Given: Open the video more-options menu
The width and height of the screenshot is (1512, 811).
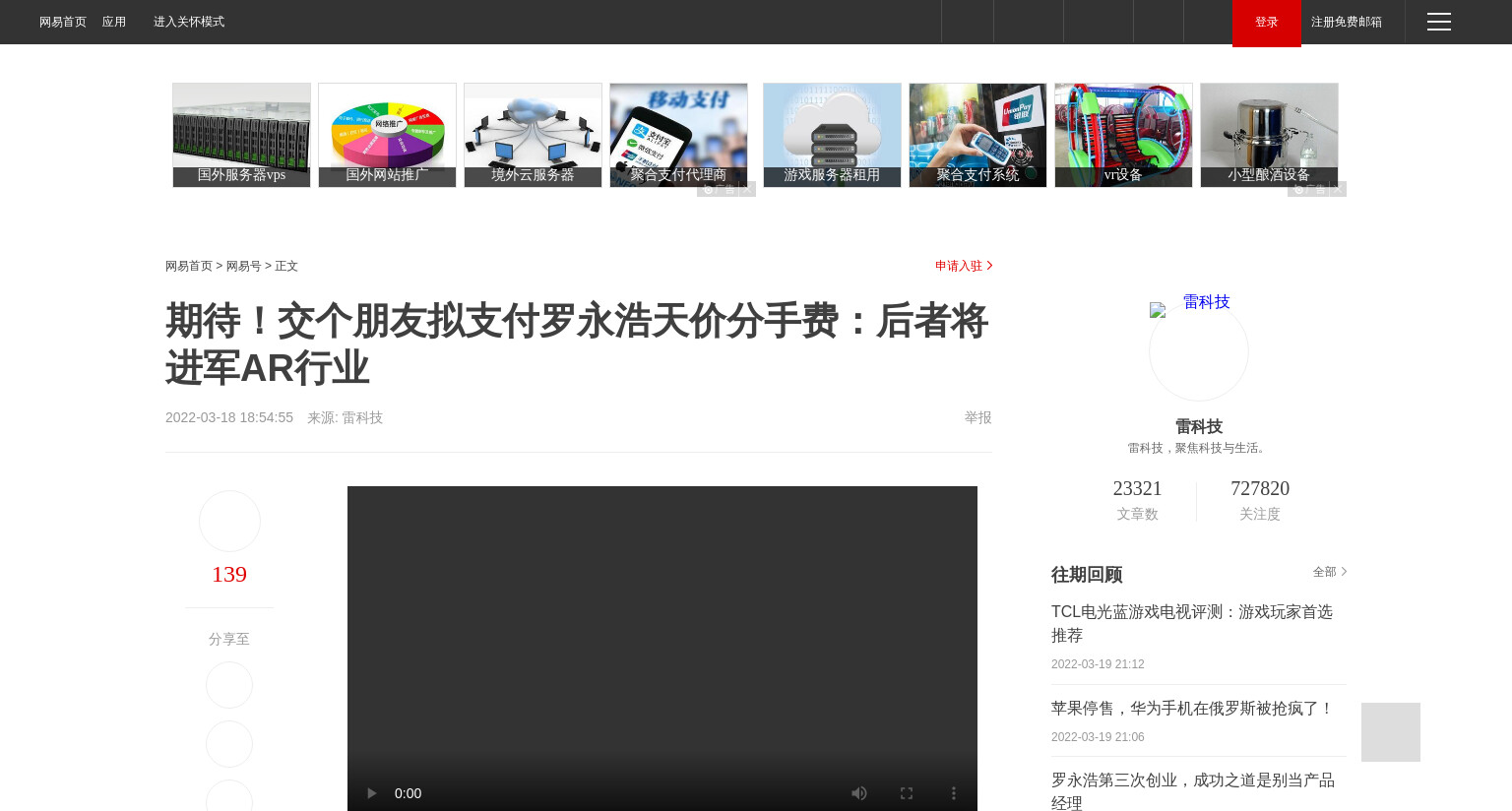Looking at the screenshot, I should [953, 793].
